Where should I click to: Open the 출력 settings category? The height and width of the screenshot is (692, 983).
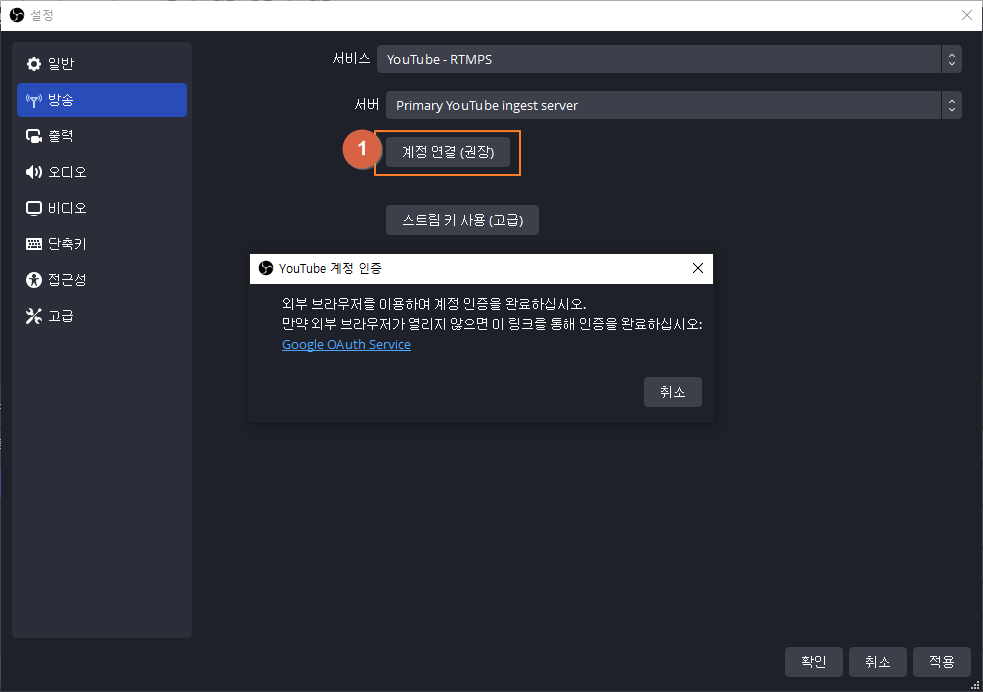pos(102,136)
